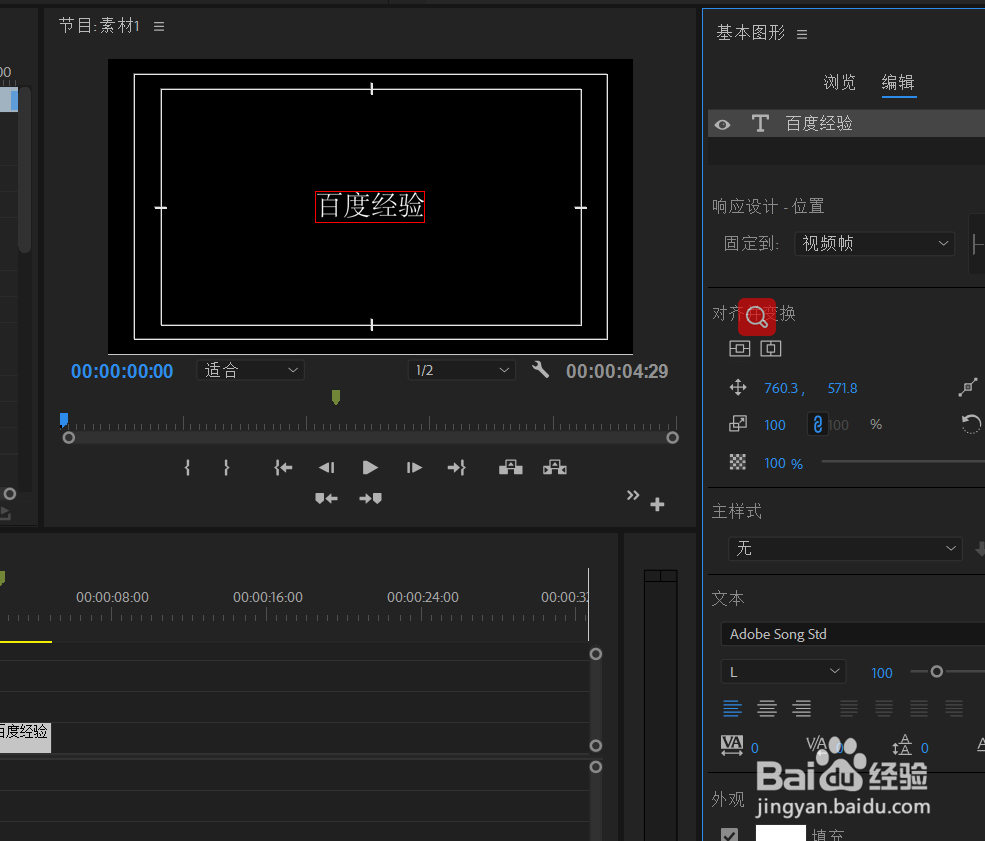Select right align text
This screenshot has height=841, width=985.
click(x=801, y=708)
